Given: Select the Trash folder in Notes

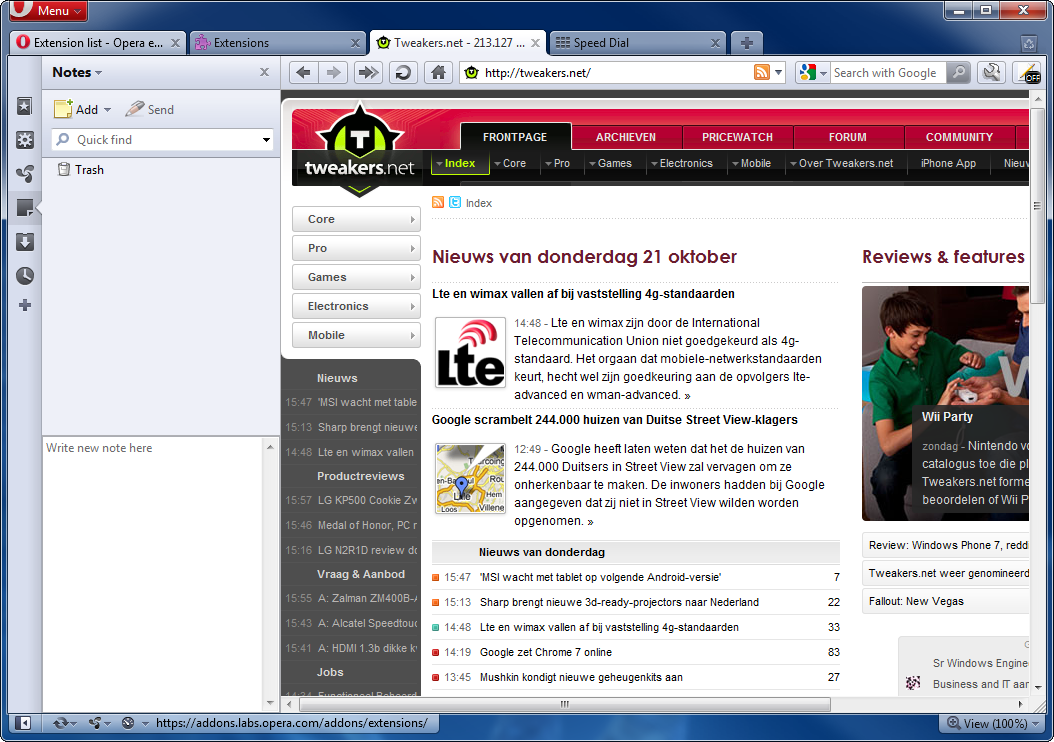Looking at the screenshot, I should 81,169.
